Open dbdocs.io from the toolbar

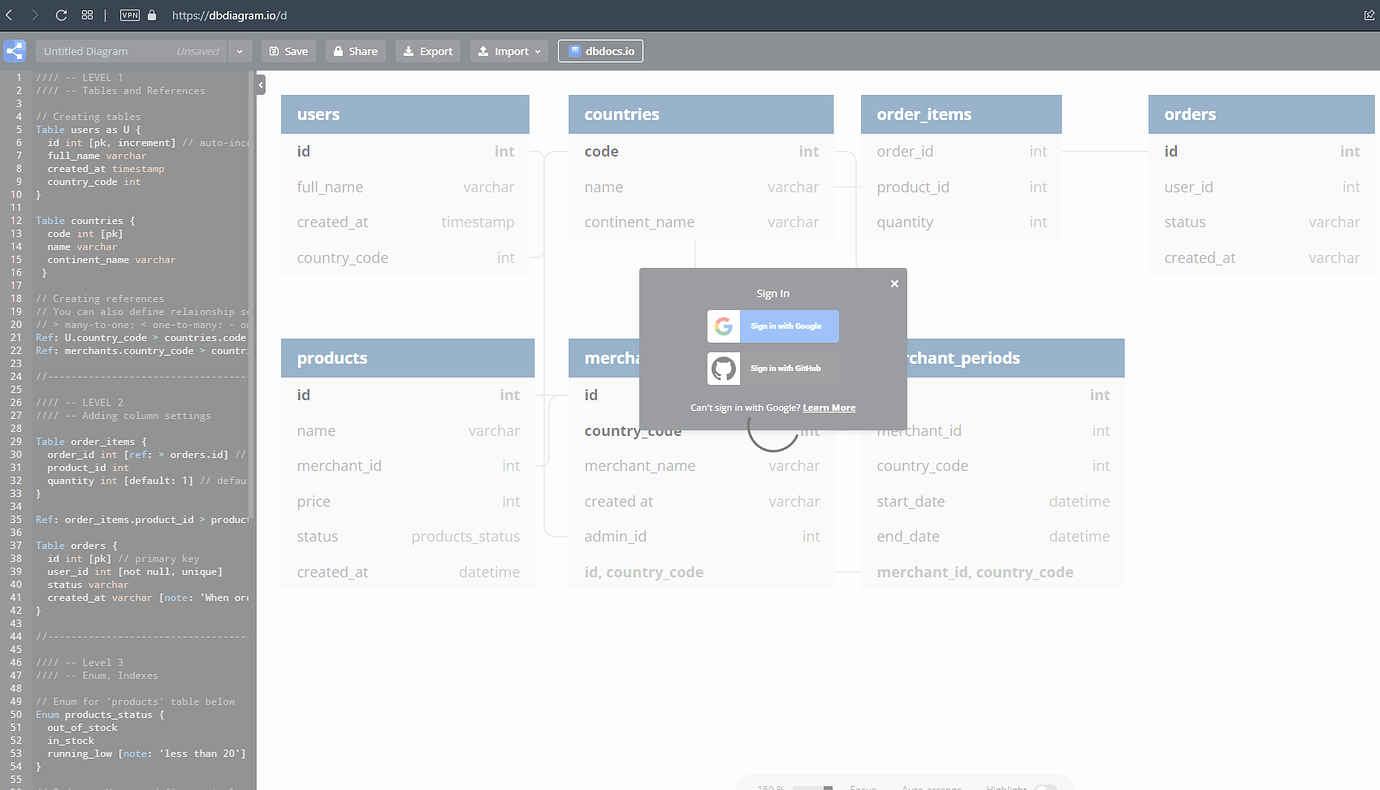click(x=600, y=51)
